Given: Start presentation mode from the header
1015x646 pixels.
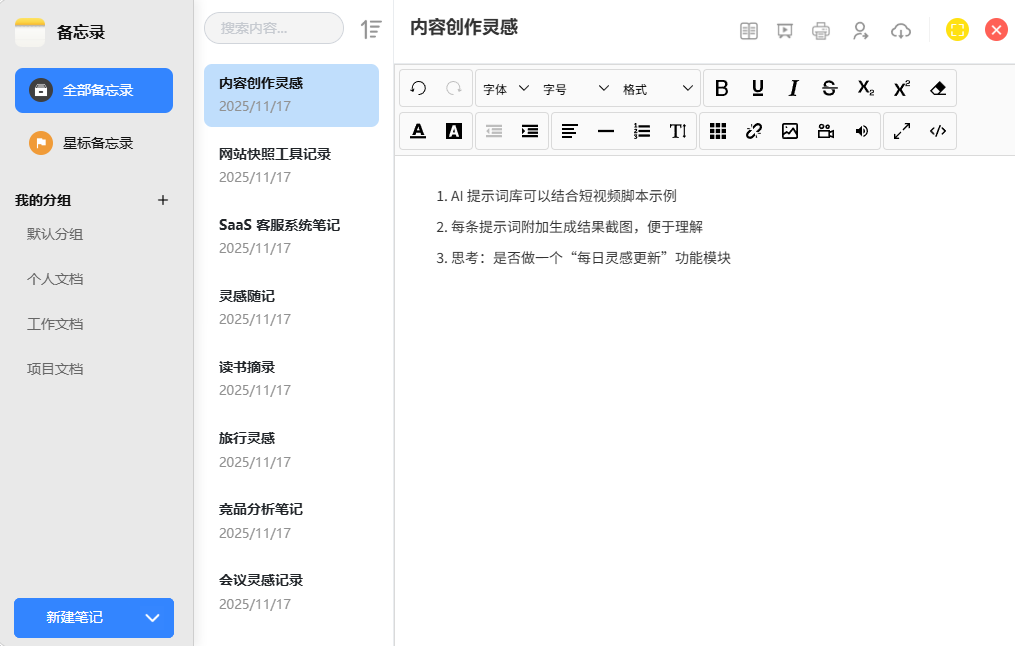Looking at the screenshot, I should click(x=785, y=31).
